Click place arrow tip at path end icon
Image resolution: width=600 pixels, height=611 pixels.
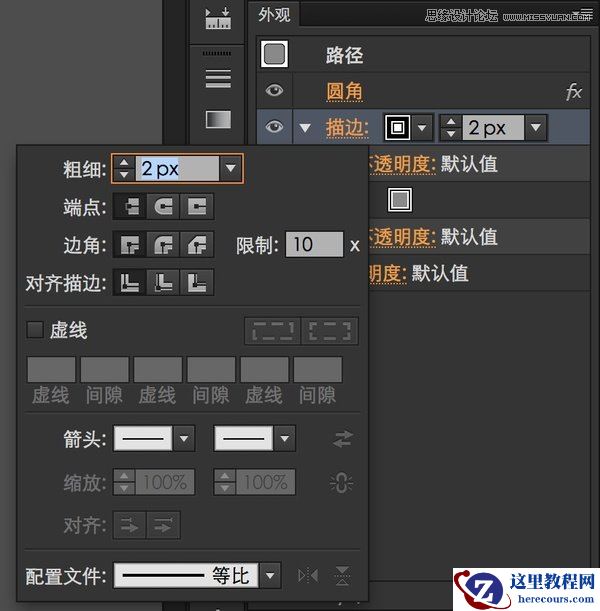tap(163, 526)
